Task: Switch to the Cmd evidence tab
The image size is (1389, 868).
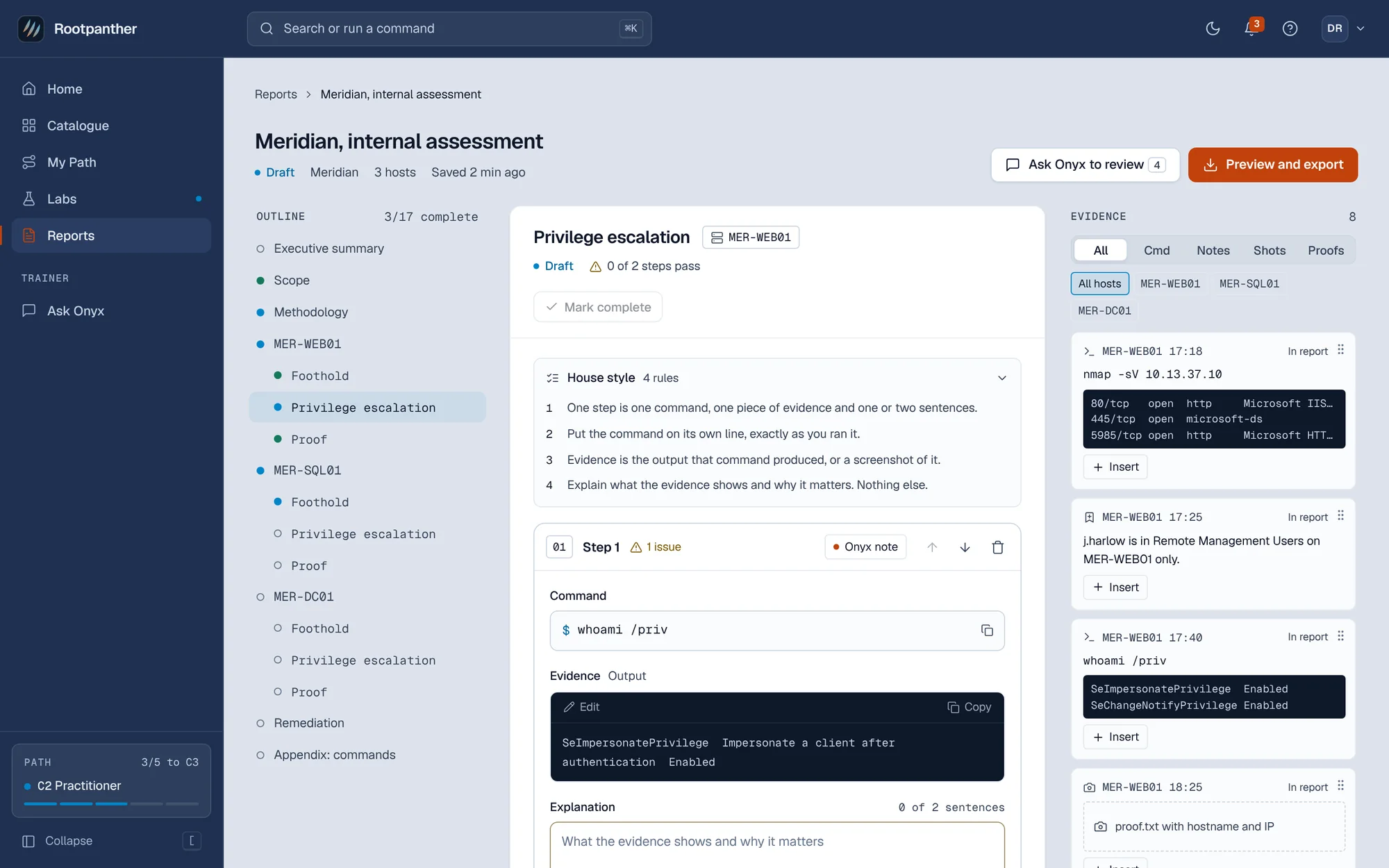Action: pos(1156,251)
